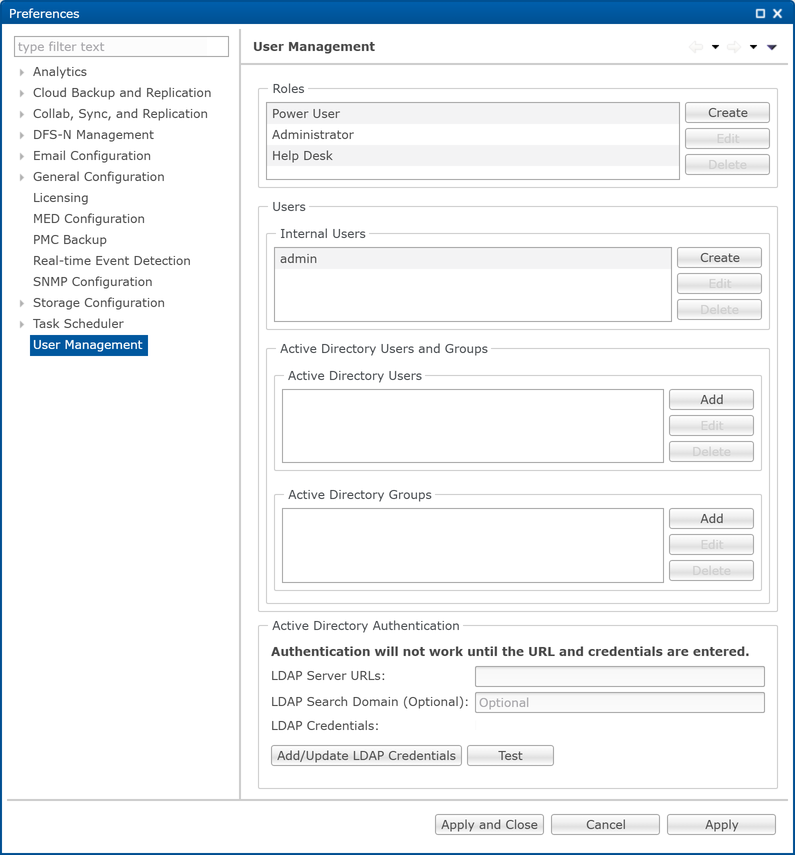
Task: Click the LDAP Search Domain field
Action: (x=619, y=702)
